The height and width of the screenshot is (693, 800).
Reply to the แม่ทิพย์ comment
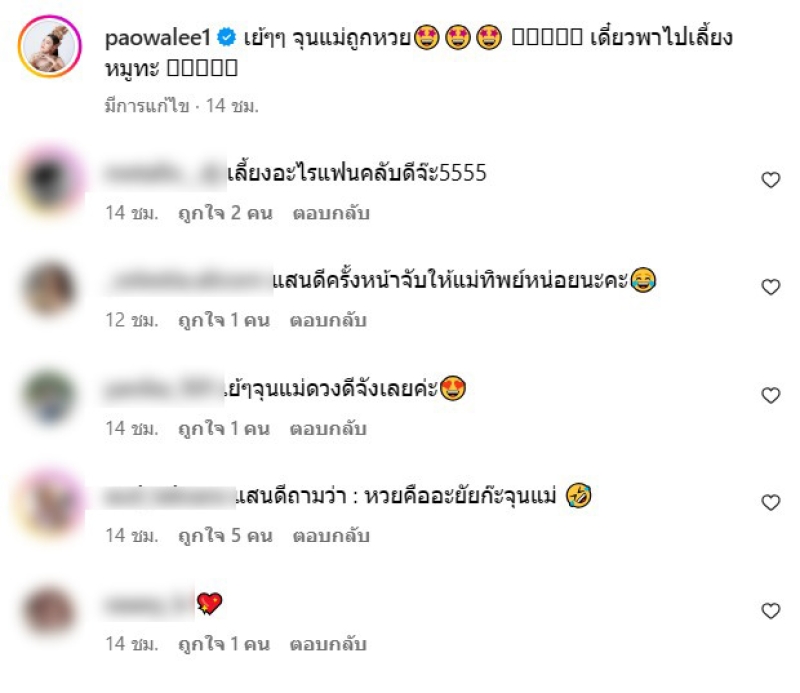(328, 320)
